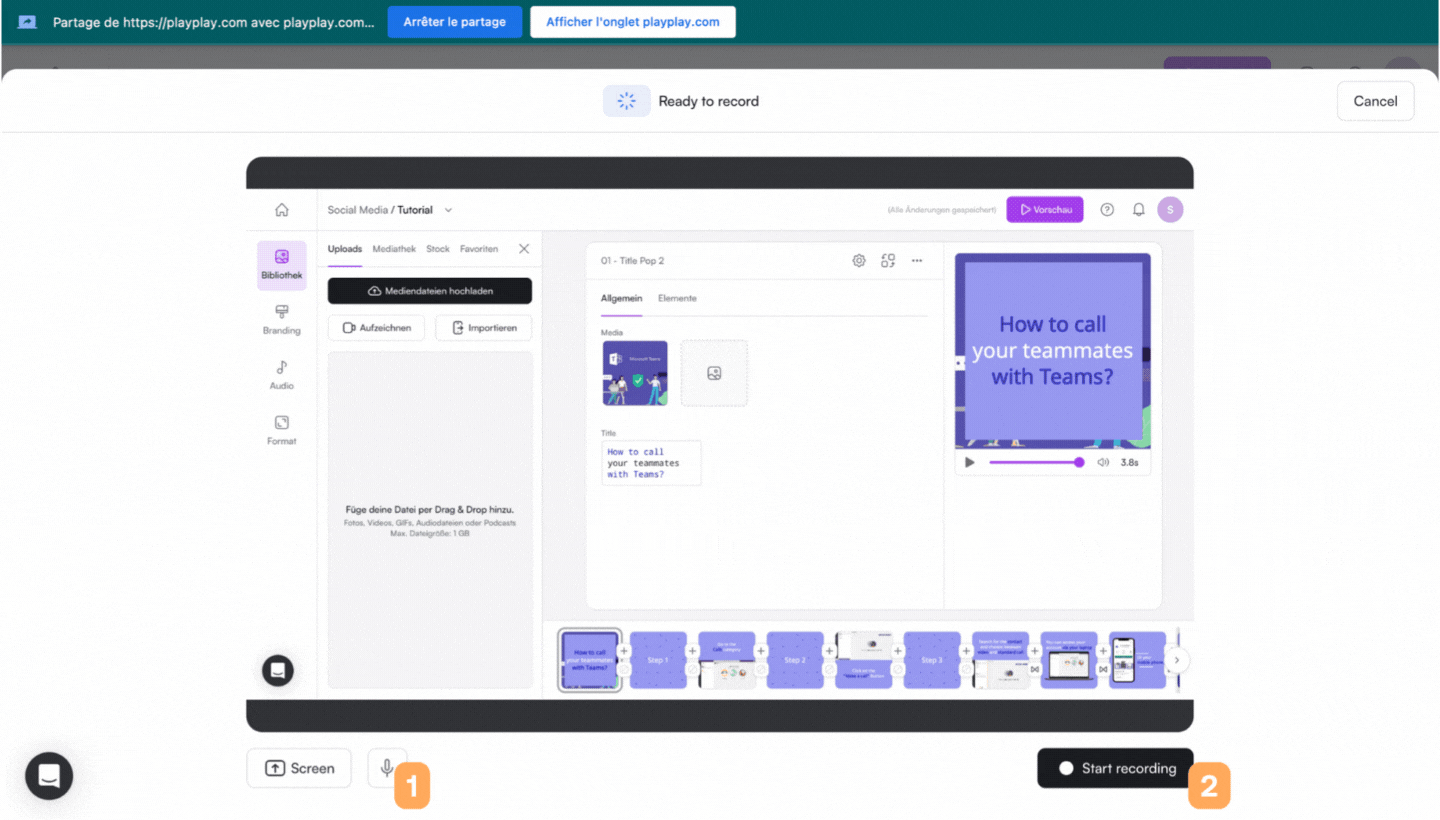Mute the preview volume icon

tap(1103, 462)
